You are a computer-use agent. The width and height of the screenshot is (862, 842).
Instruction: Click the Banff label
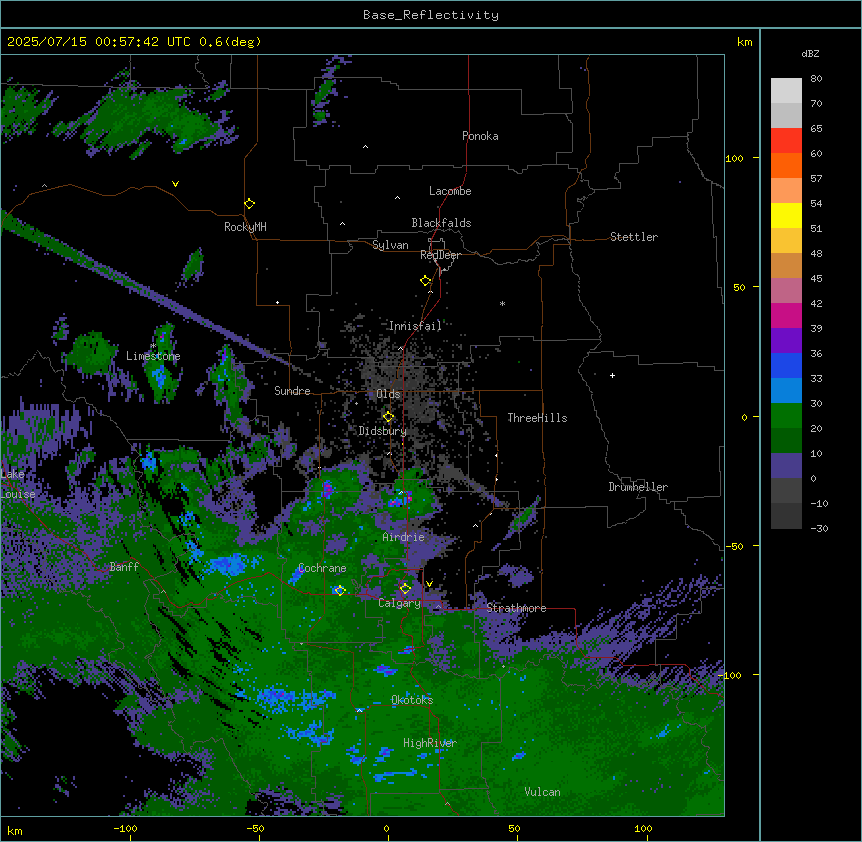pyautogui.click(x=124, y=567)
